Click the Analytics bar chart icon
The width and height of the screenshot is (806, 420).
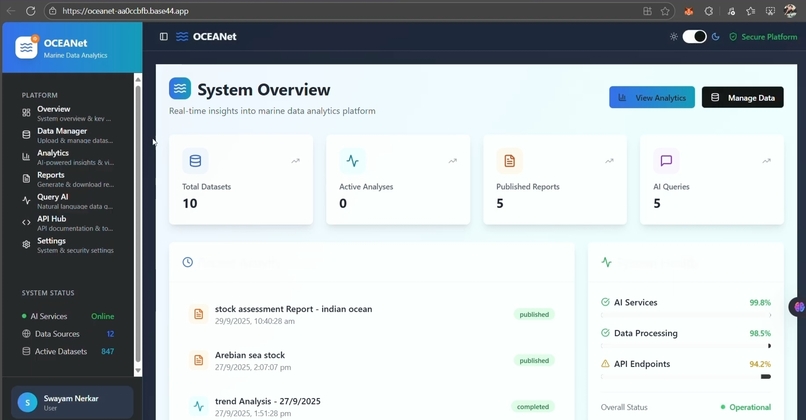point(26,157)
